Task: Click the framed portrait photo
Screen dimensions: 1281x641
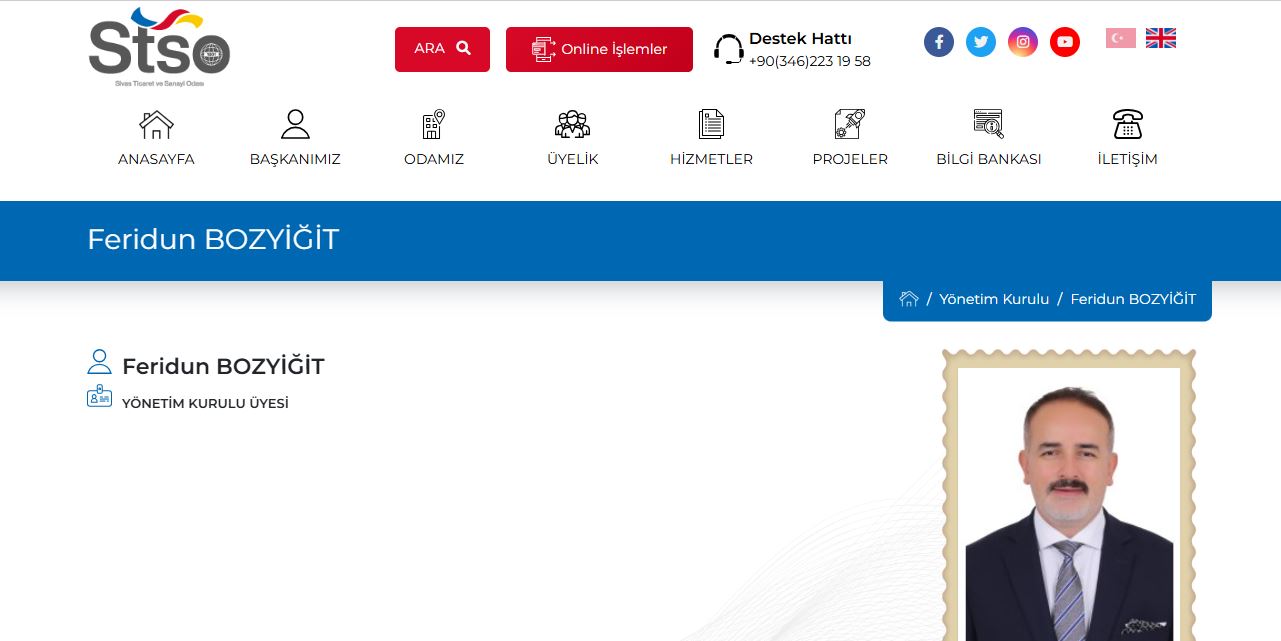Action: (x=1069, y=496)
